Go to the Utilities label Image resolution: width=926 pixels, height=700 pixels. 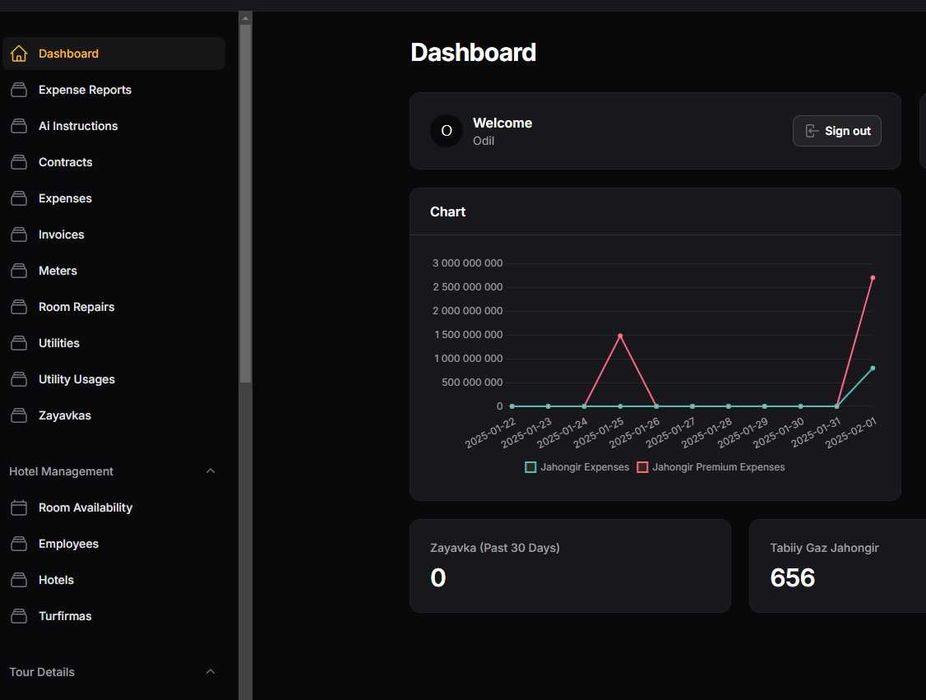click(x=59, y=343)
